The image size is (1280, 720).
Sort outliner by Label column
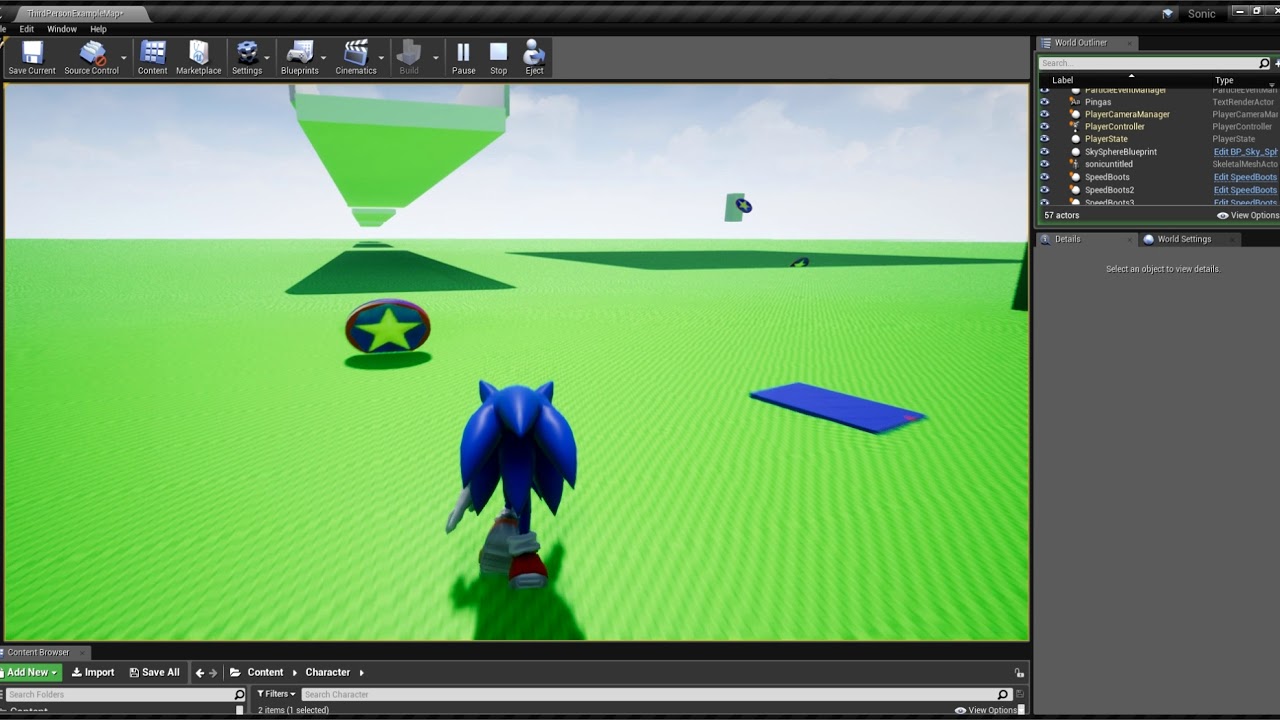pyautogui.click(x=1062, y=80)
